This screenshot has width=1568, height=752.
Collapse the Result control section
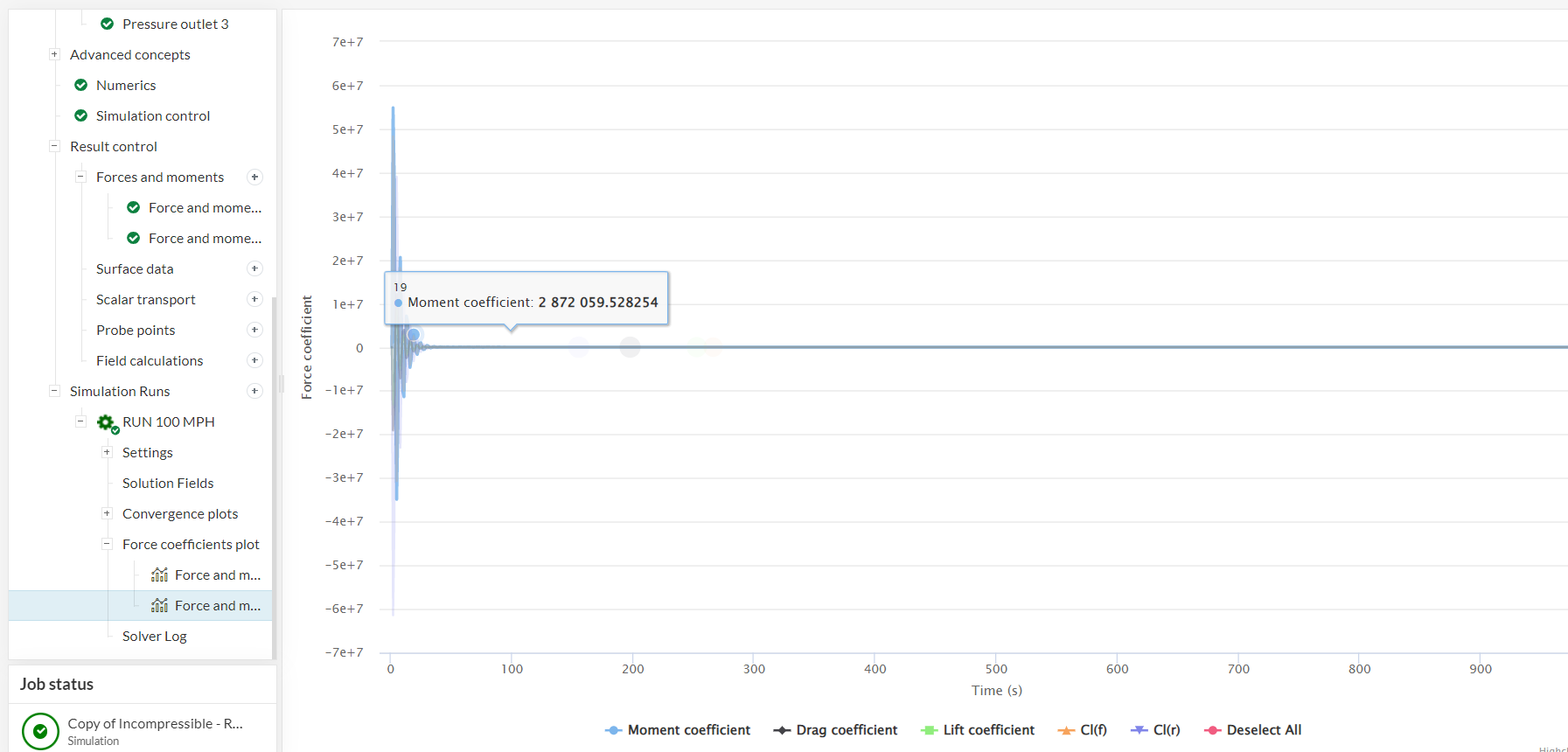(54, 147)
